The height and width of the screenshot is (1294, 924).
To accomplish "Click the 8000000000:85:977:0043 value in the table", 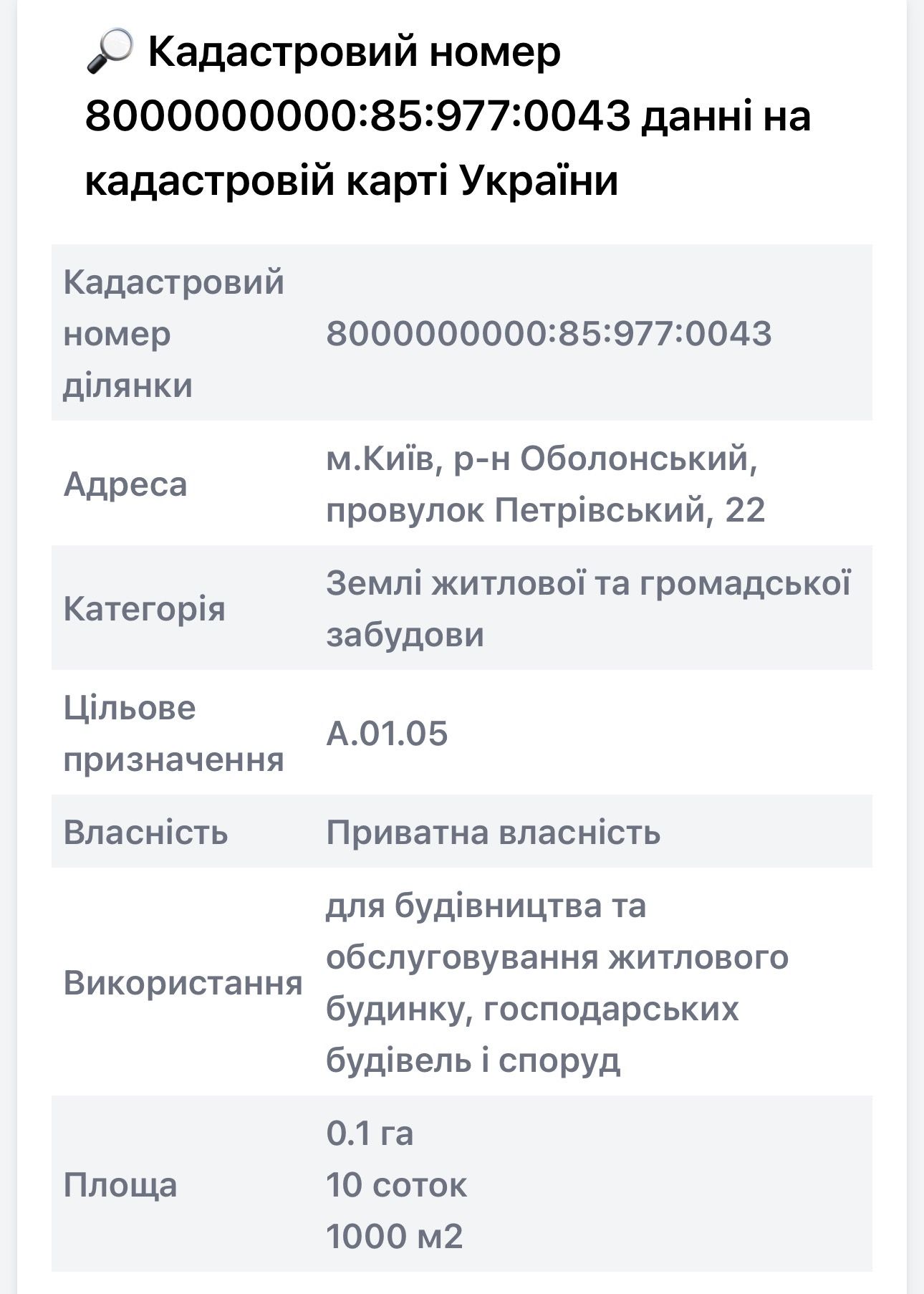I will point(549,333).
